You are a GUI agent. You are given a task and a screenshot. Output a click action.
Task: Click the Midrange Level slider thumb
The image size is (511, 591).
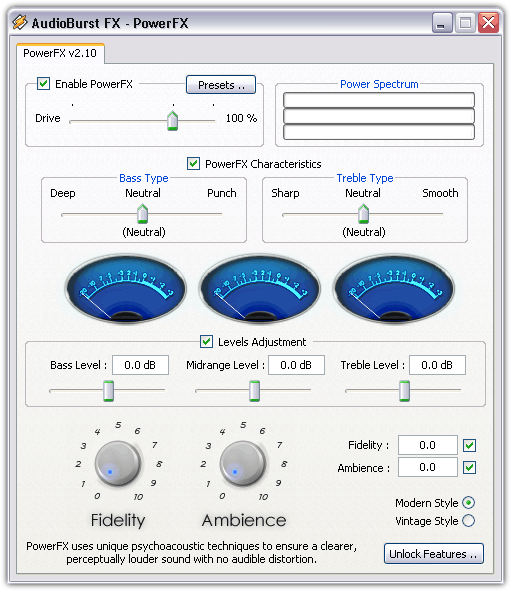tap(254, 391)
